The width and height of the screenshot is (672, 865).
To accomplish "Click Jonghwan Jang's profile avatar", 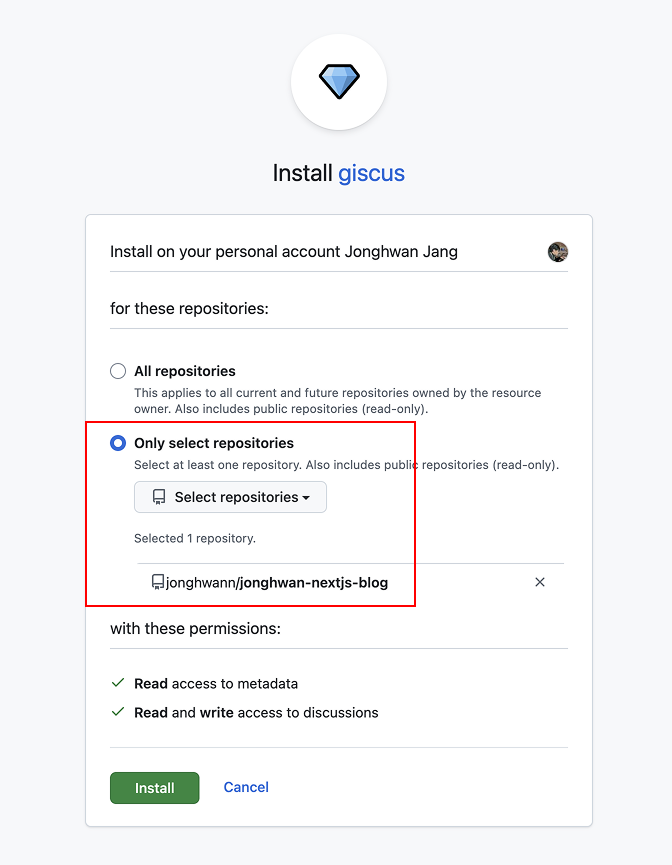I will click(558, 252).
